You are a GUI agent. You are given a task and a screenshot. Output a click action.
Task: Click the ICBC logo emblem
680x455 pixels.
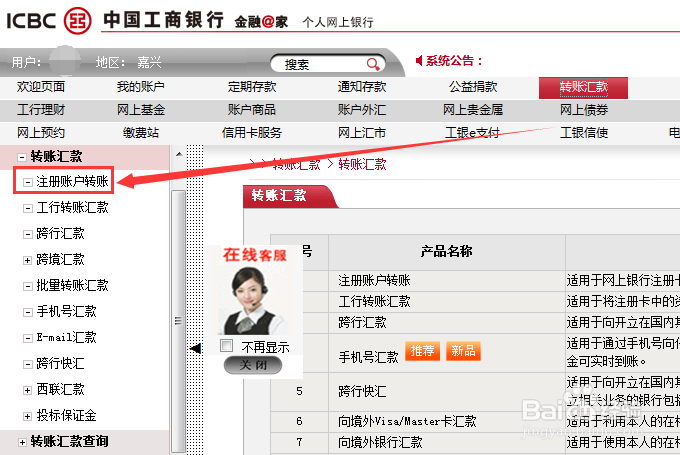(78, 20)
